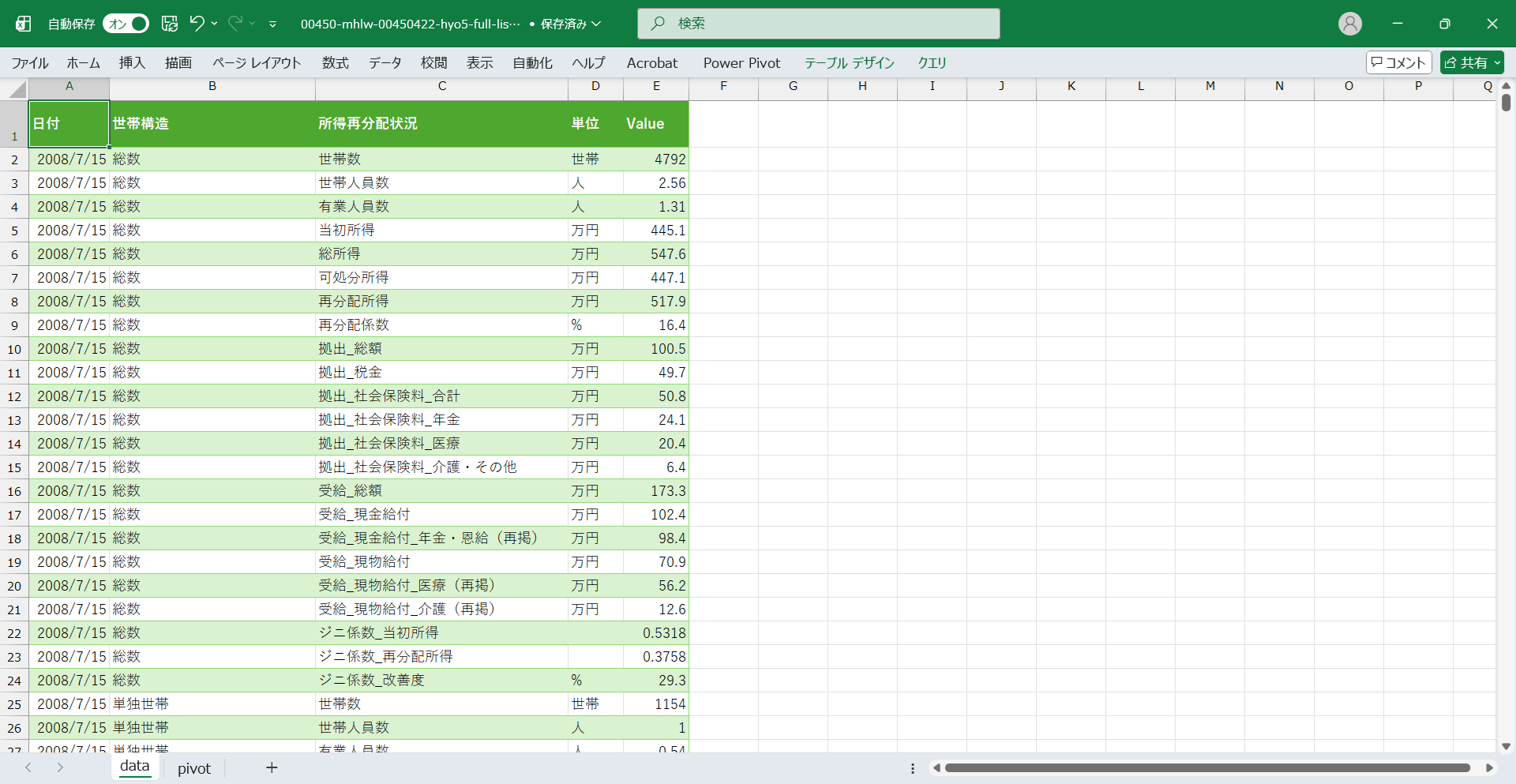Click the Excel app icon in title bar
This screenshot has width=1516, height=784.
pyautogui.click(x=24, y=24)
